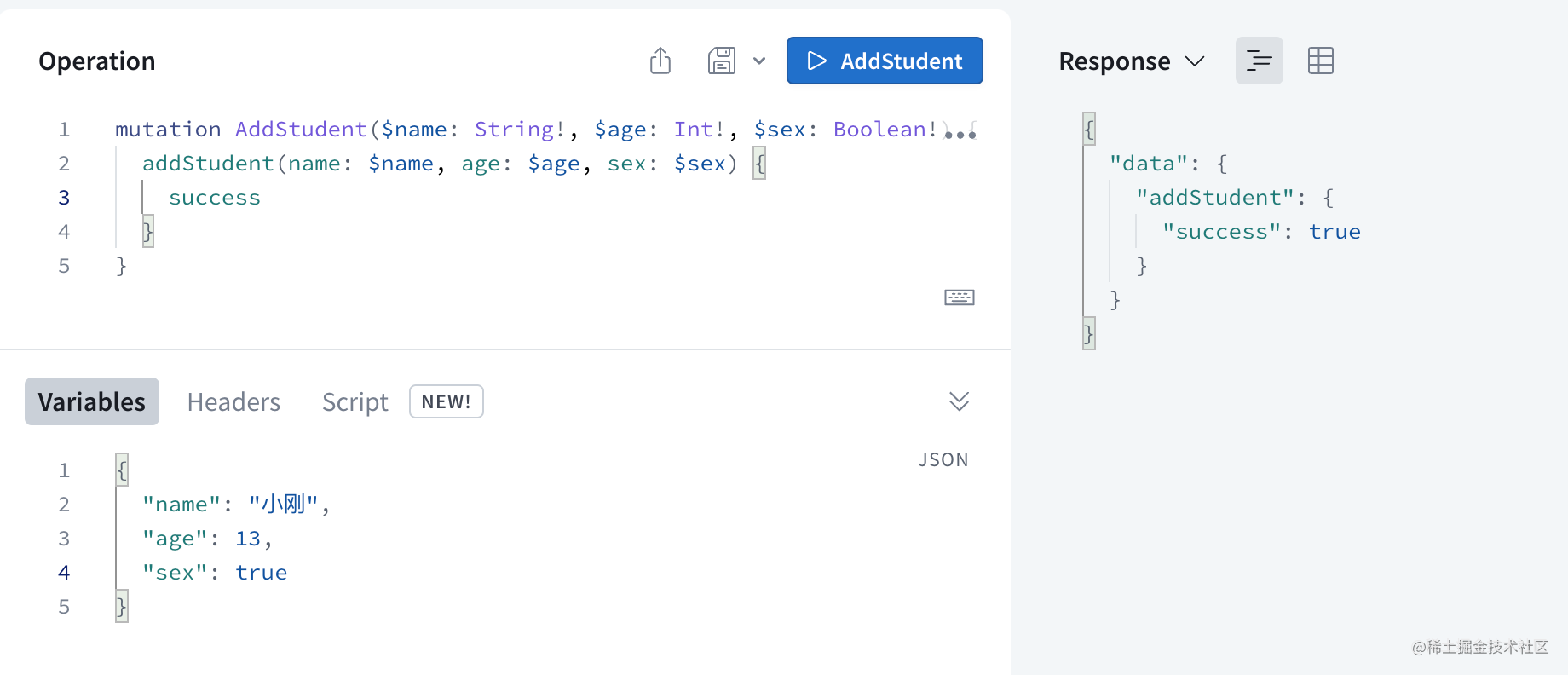
Task: Select the Script tab
Action: [x=355, y=401]
